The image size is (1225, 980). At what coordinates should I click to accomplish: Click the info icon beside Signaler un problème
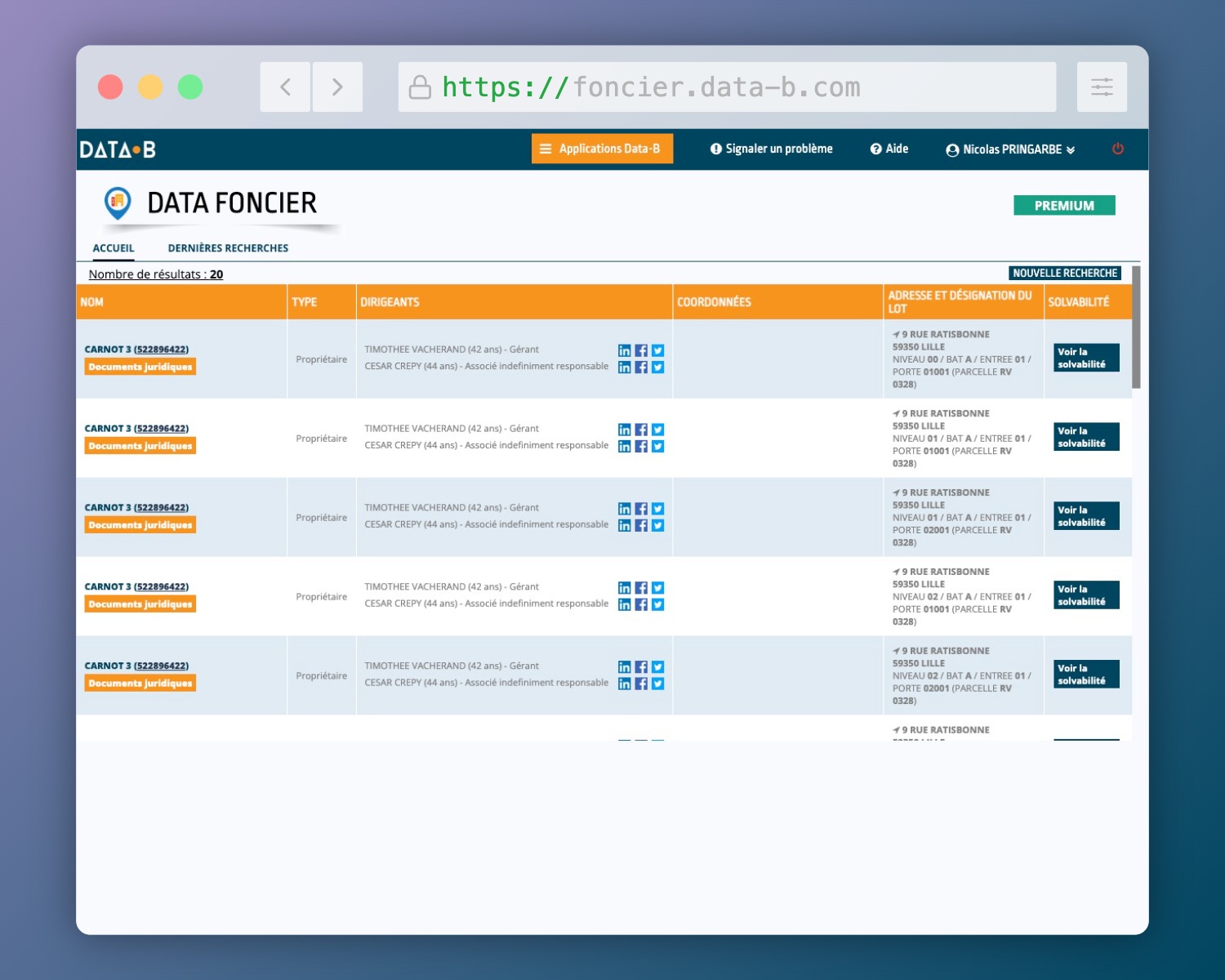715,149
